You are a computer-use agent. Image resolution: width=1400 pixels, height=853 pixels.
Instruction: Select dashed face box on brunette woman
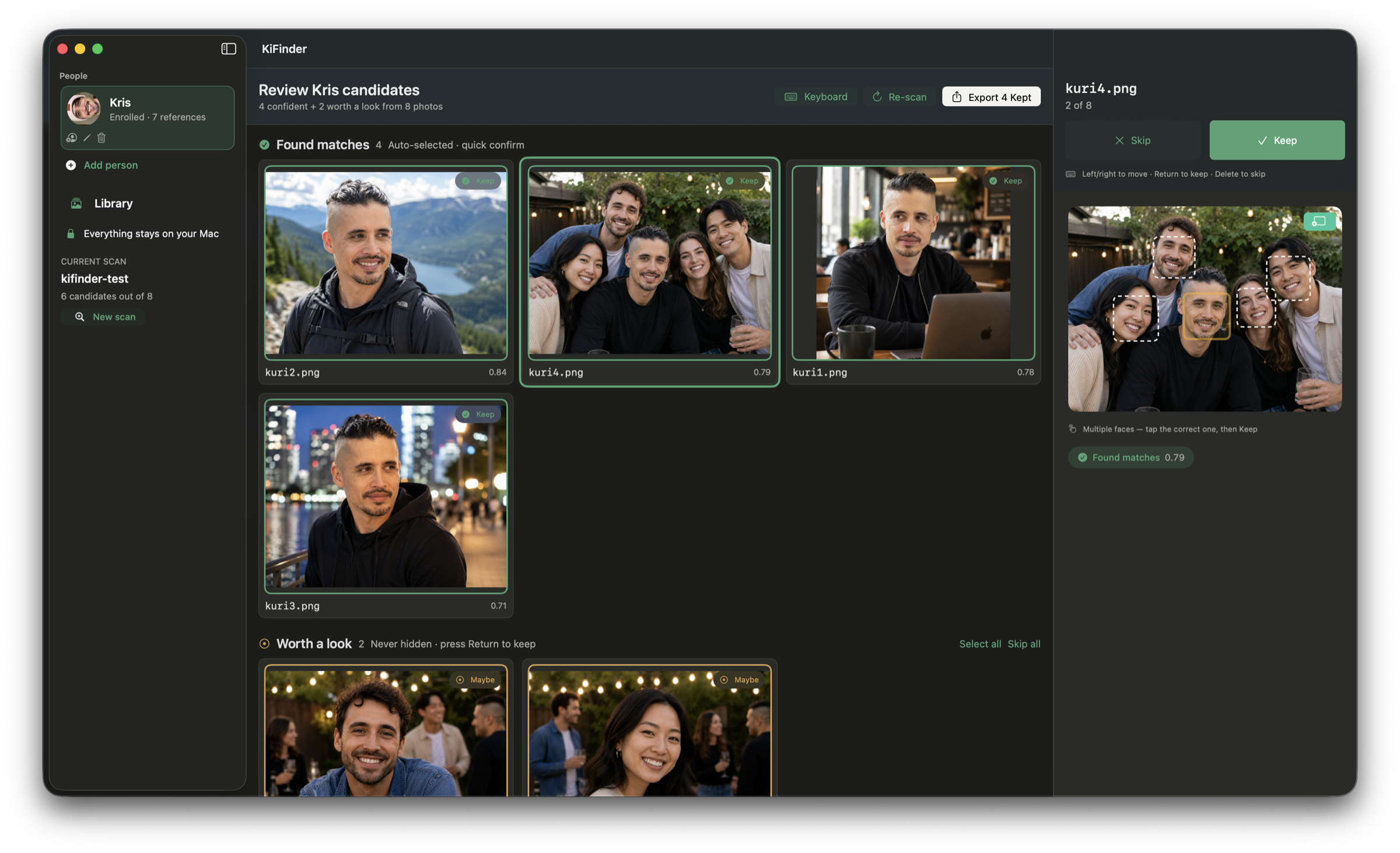click(1255, 307)
